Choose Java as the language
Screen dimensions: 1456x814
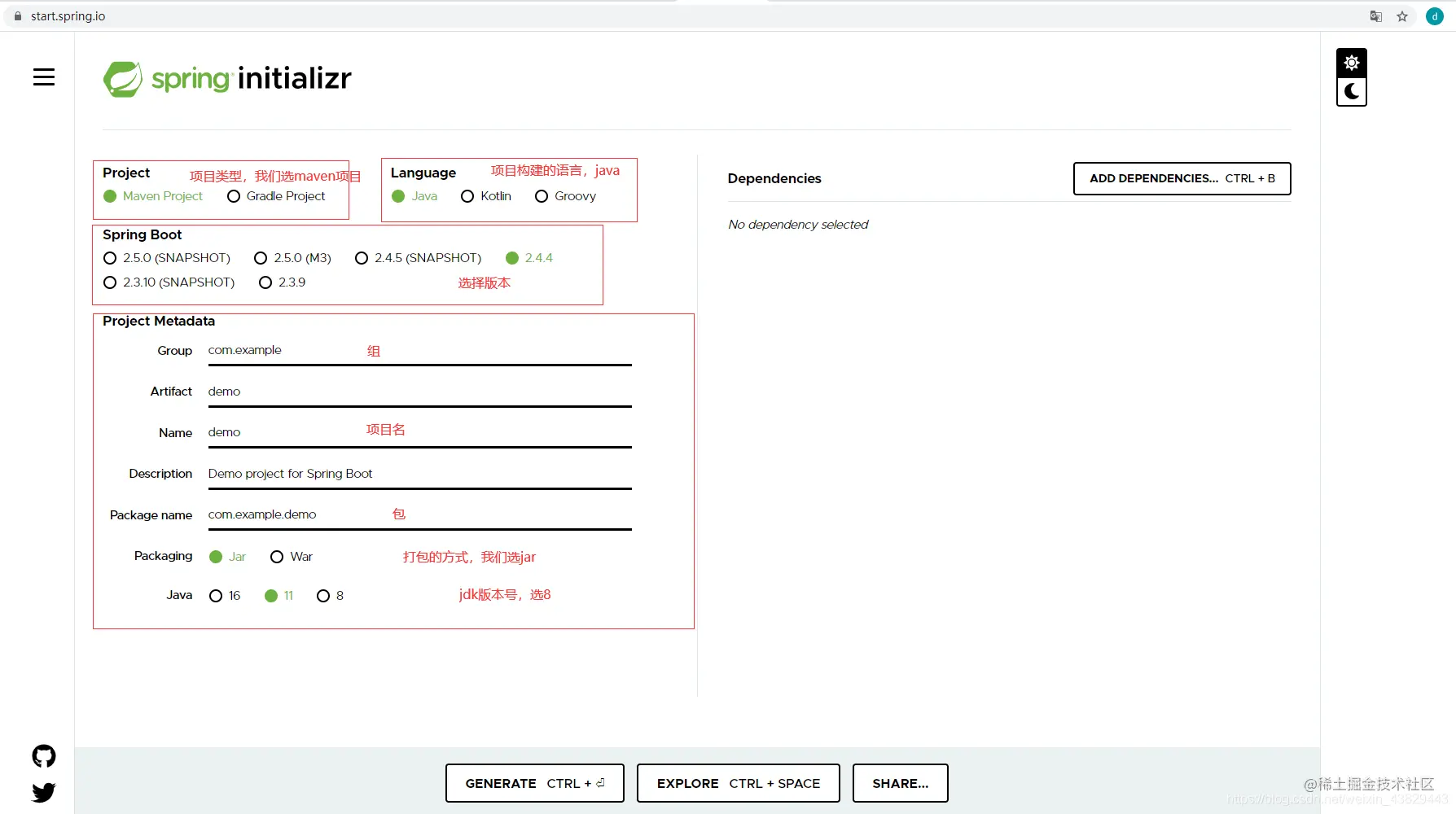pyautogui.click(x=414, y=196)
